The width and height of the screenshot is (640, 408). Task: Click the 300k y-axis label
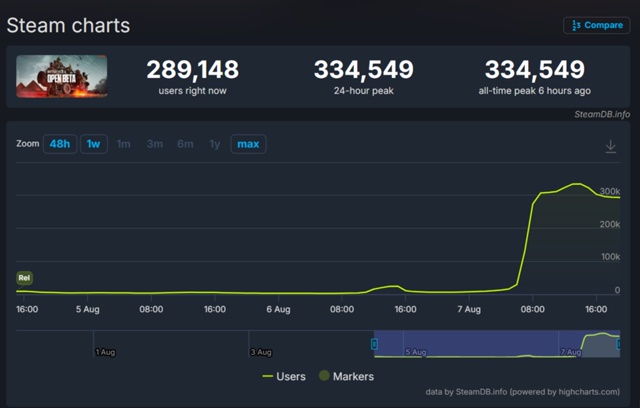pyautogui.click(x=610, y=191)
